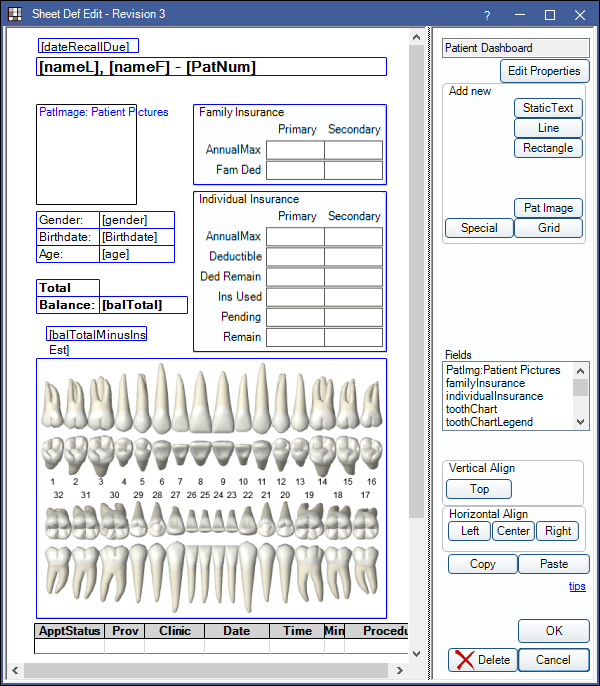Confirm with the OK button

pos(554,630)
